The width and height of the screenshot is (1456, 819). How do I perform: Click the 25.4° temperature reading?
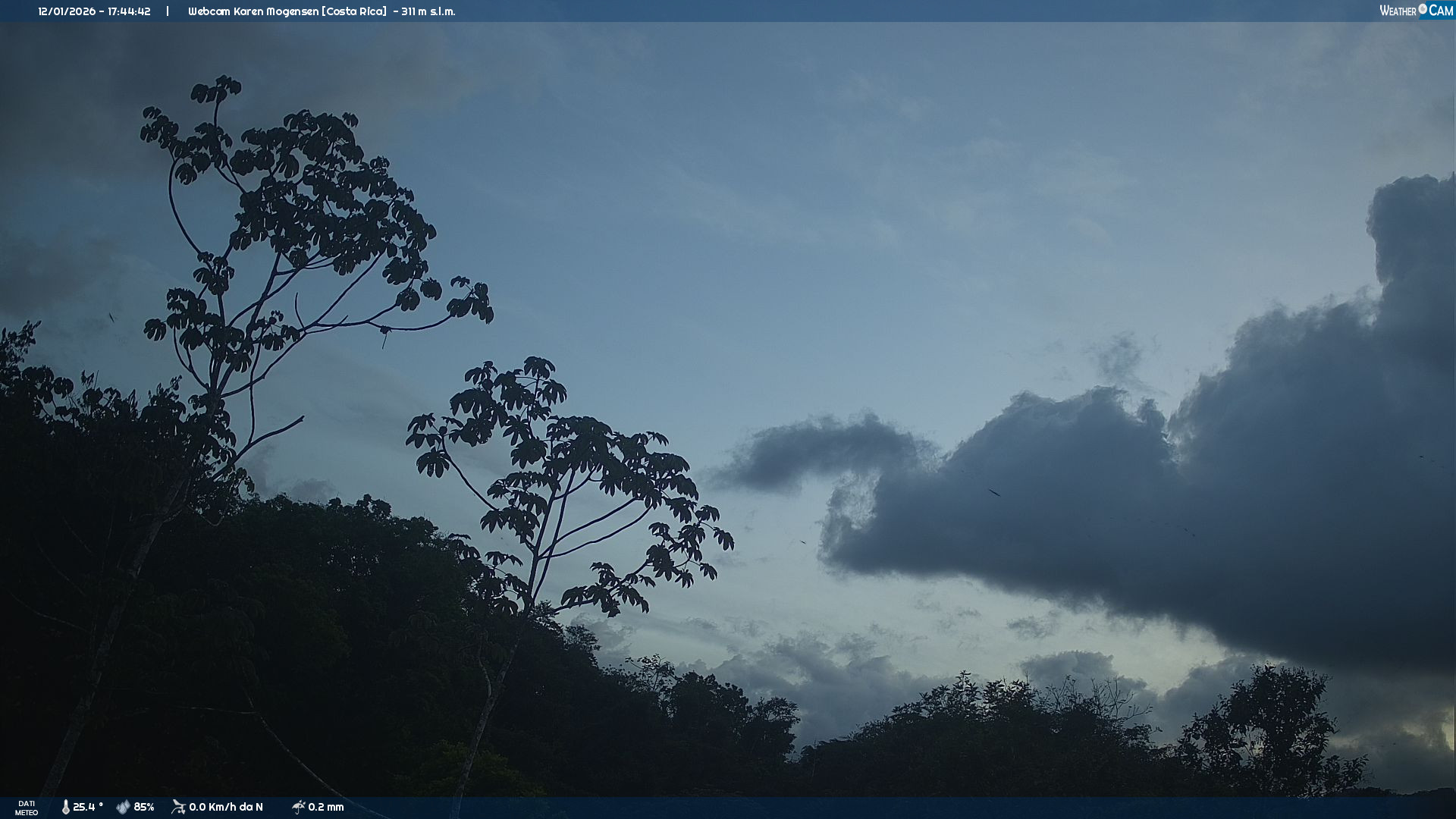coord(88,807)
